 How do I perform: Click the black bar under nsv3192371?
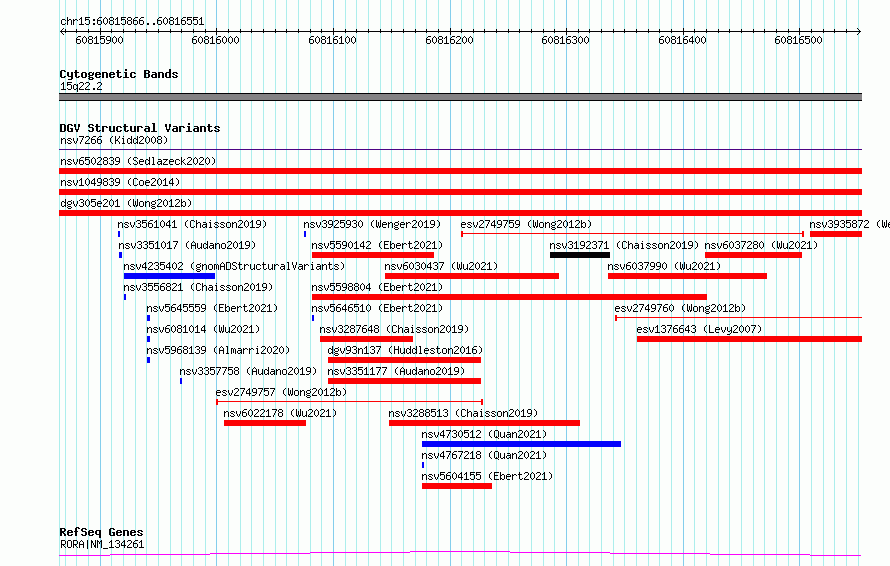click(580, 255)
